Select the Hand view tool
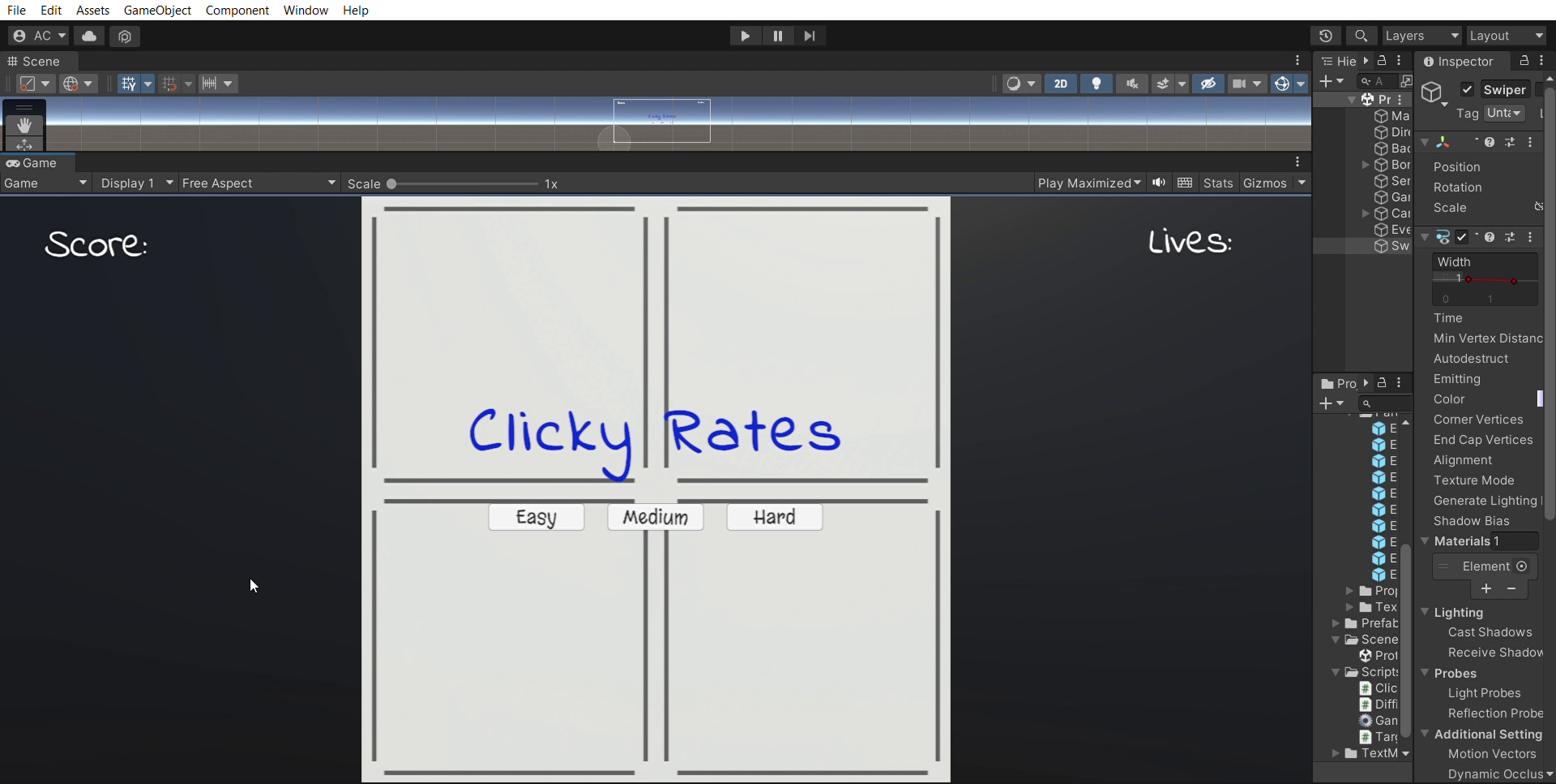 (24, 125)
